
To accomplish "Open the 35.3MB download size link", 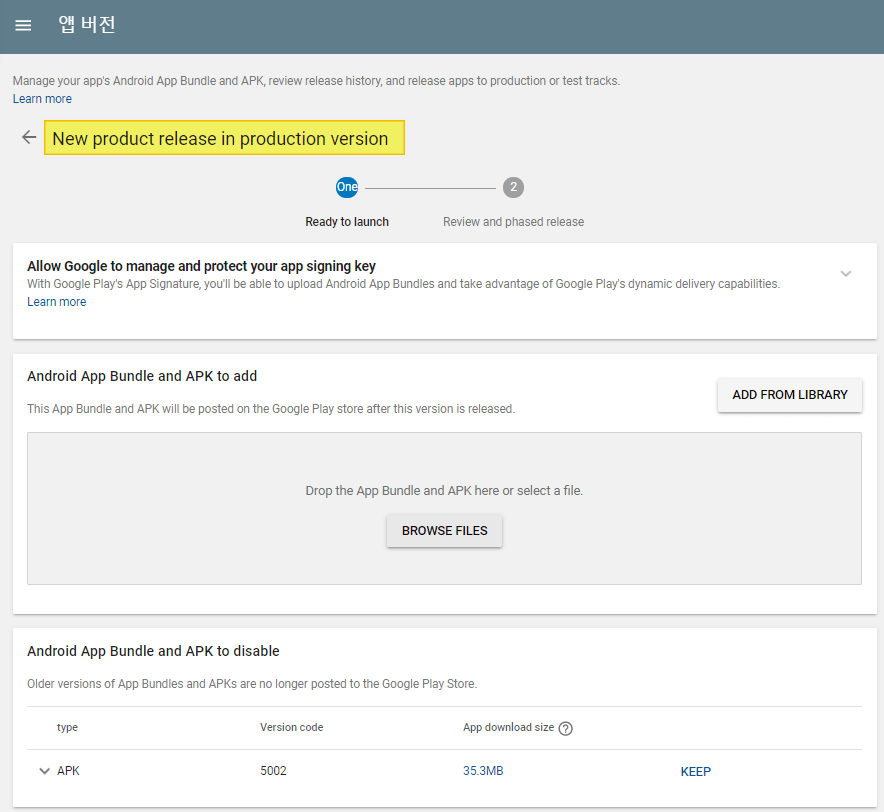I will tap(483, 771).
